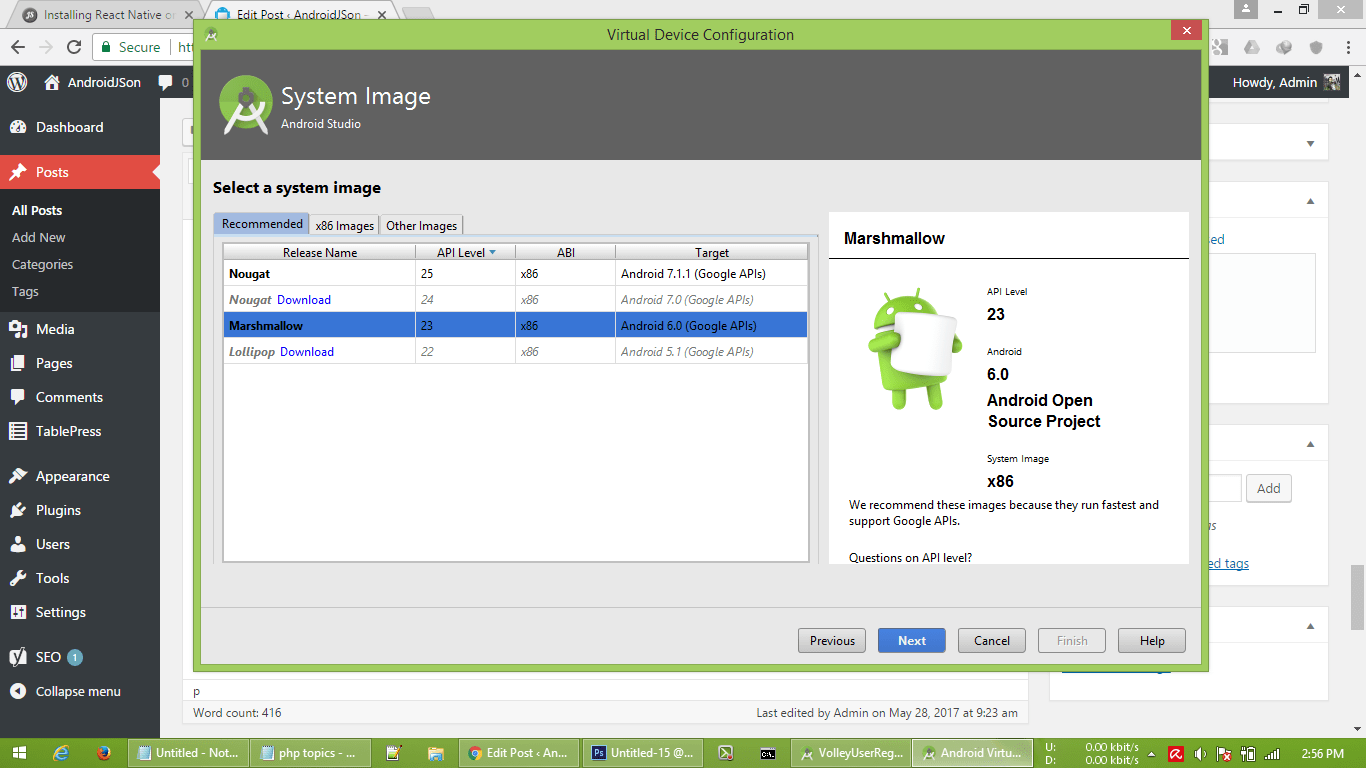This screenshot has height=768, width=1366.
Task: Open Appearance in the WordPress sidebar
Action: (x=72, y=476)
